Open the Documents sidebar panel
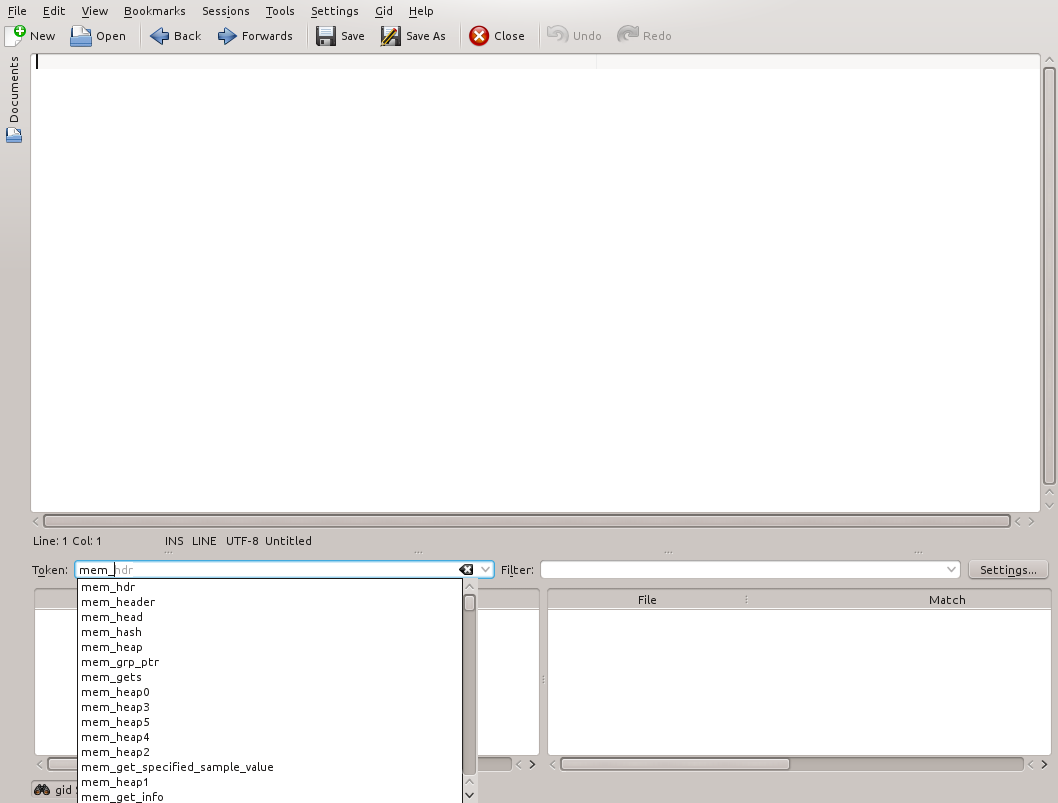The image size is (1058, 803). (14, 98)
